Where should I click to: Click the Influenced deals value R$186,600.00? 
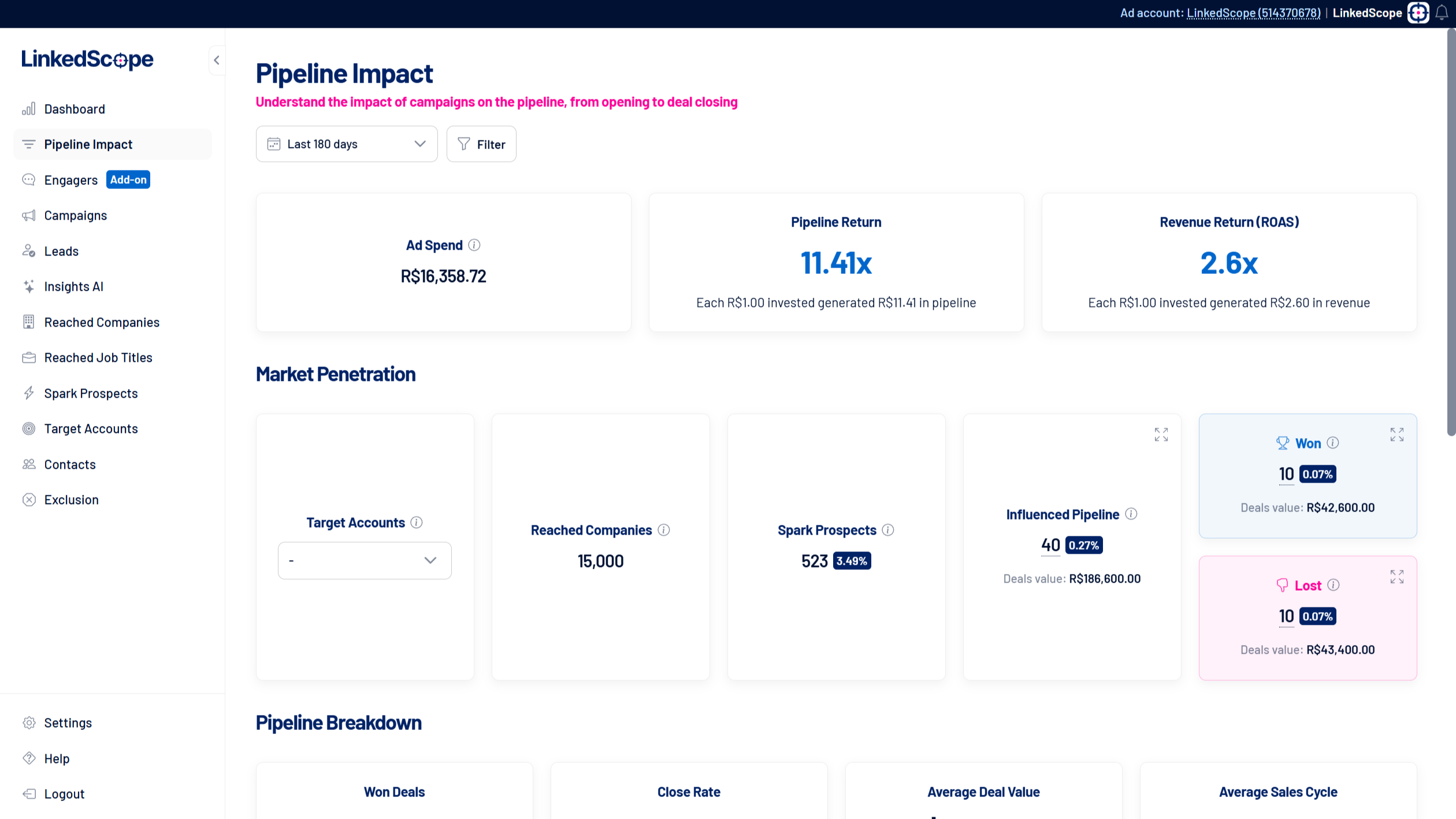point(1105,579)
